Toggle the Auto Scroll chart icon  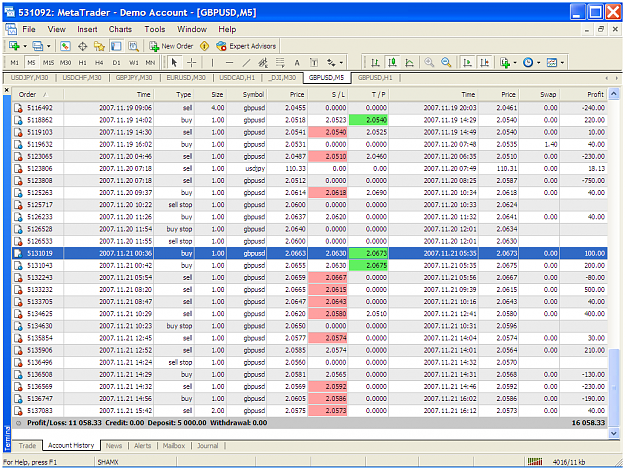click(x=468, y=63)
